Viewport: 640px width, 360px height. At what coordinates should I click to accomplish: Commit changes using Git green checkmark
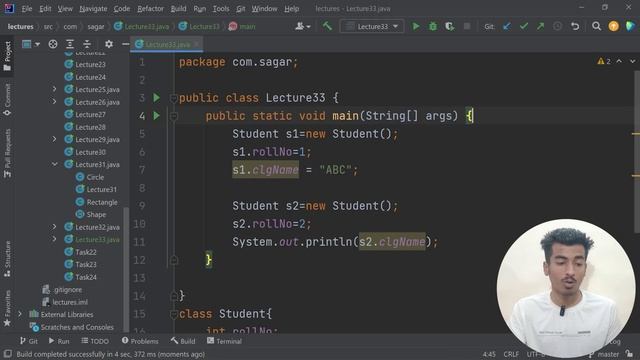pyautogui.click(x=524, y=27)
